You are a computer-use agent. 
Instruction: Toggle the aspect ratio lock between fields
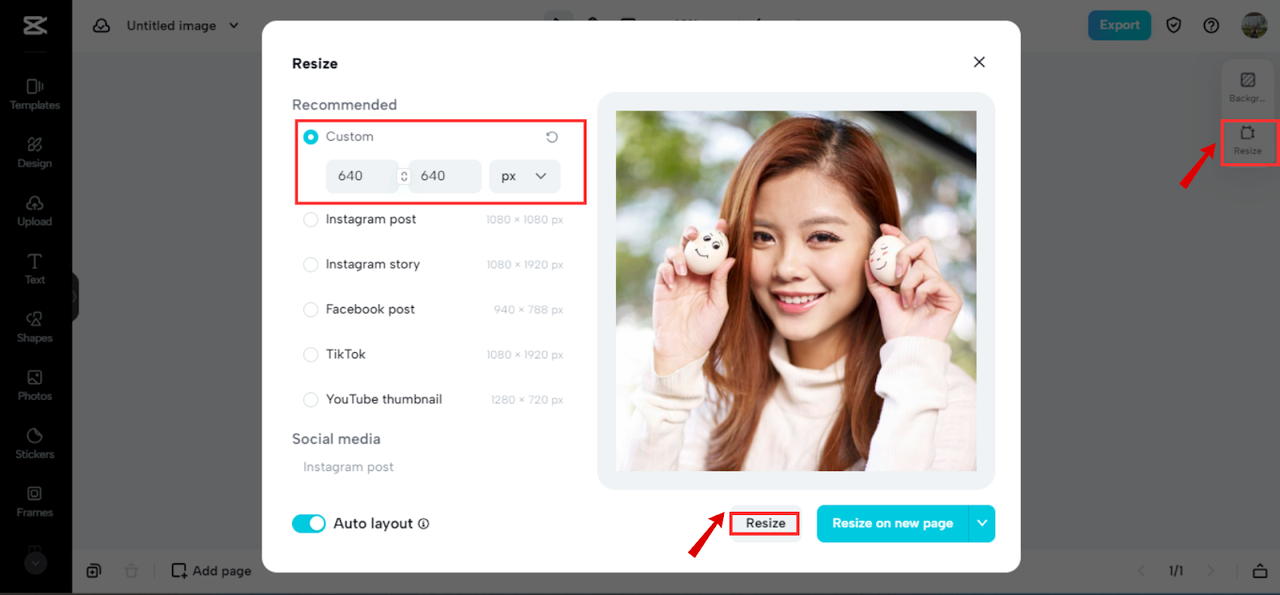404,176
